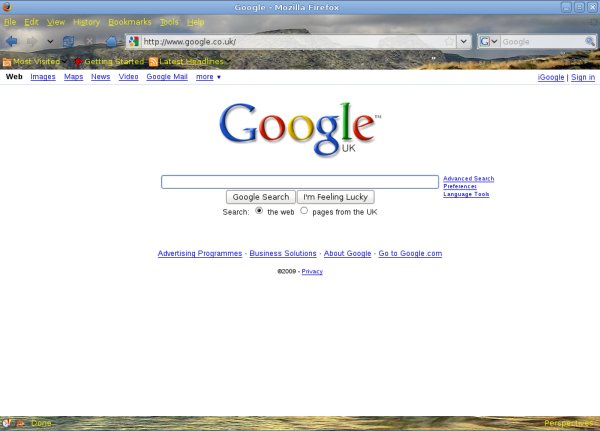Click the Firefox logo in title bar
The height and width of the screenshot is (431, 600).
pyautogui.click(x=7, y=7)
